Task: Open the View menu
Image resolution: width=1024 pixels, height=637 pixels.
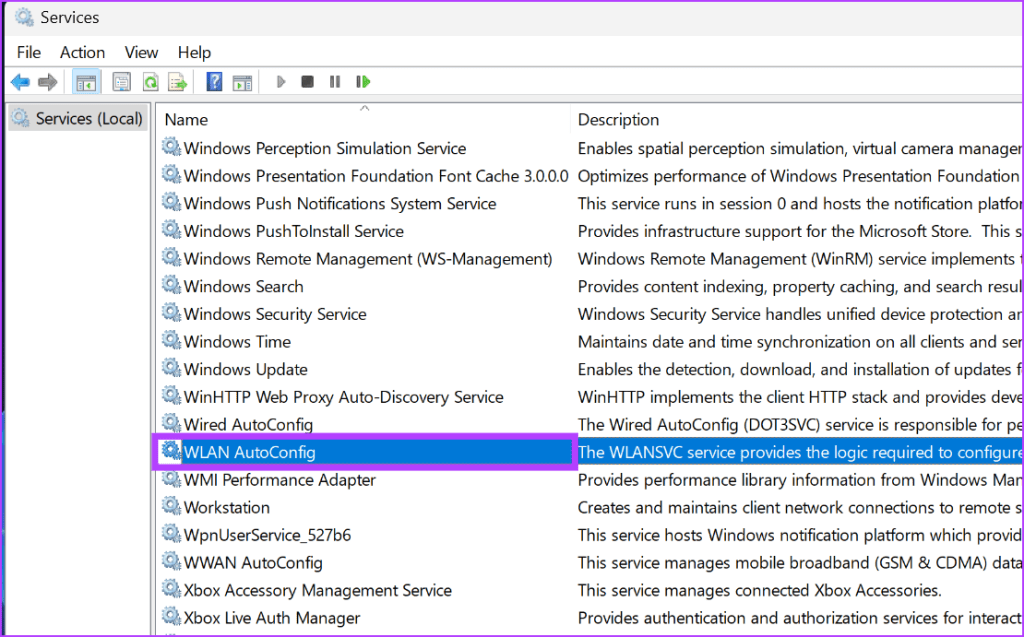Action: [141, 52]
